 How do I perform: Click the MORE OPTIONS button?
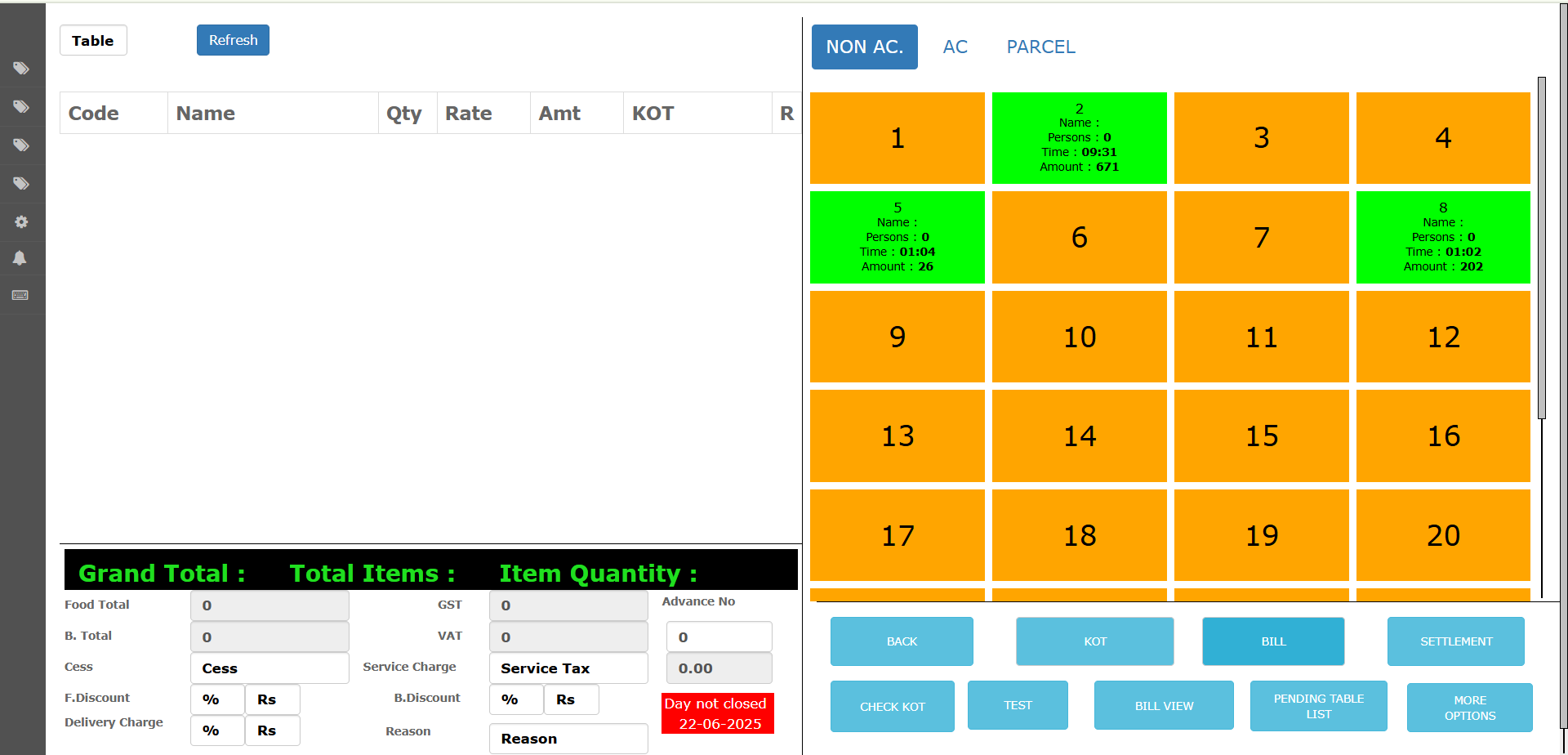click(1469, 708)
